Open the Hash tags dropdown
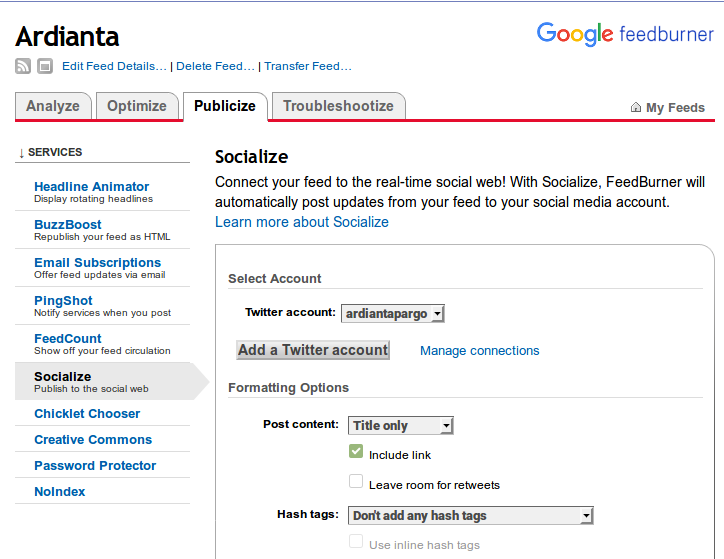Viewport: 724px width, 559px height. 470,516
